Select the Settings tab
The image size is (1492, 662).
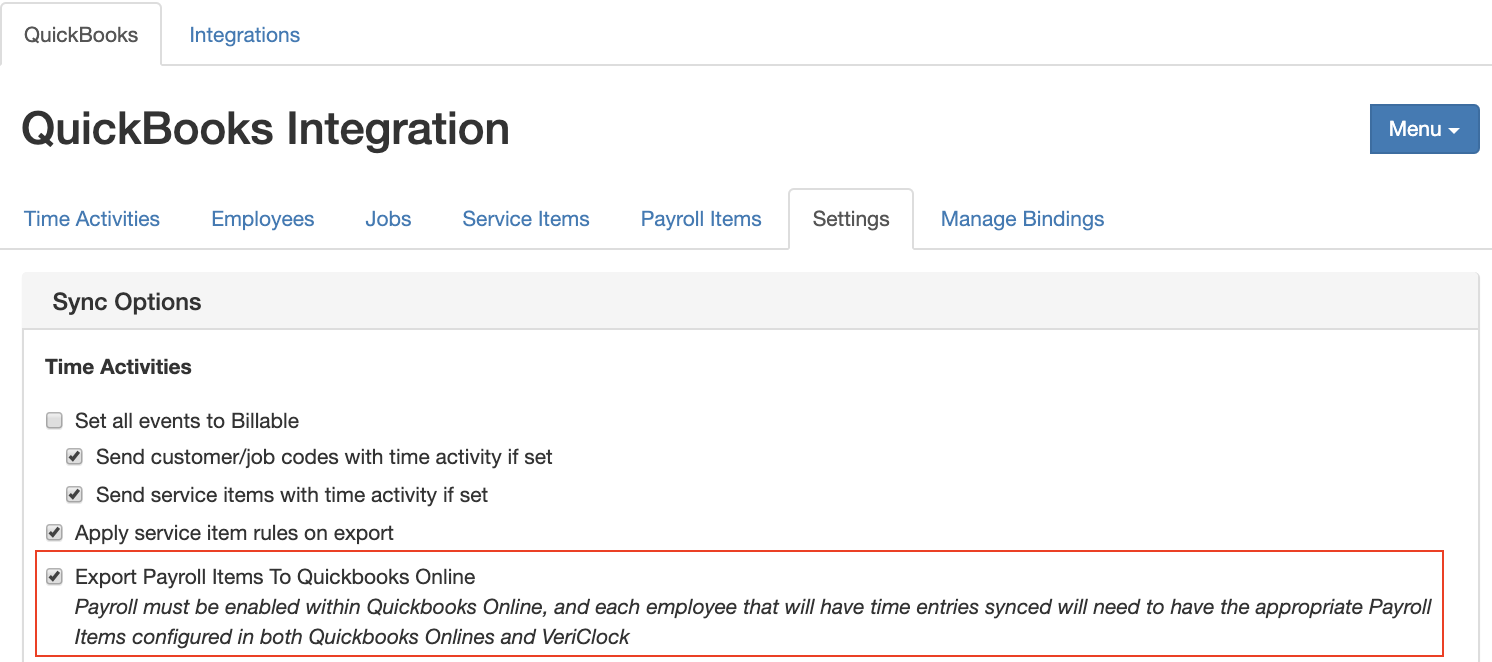tap(851, 219)
